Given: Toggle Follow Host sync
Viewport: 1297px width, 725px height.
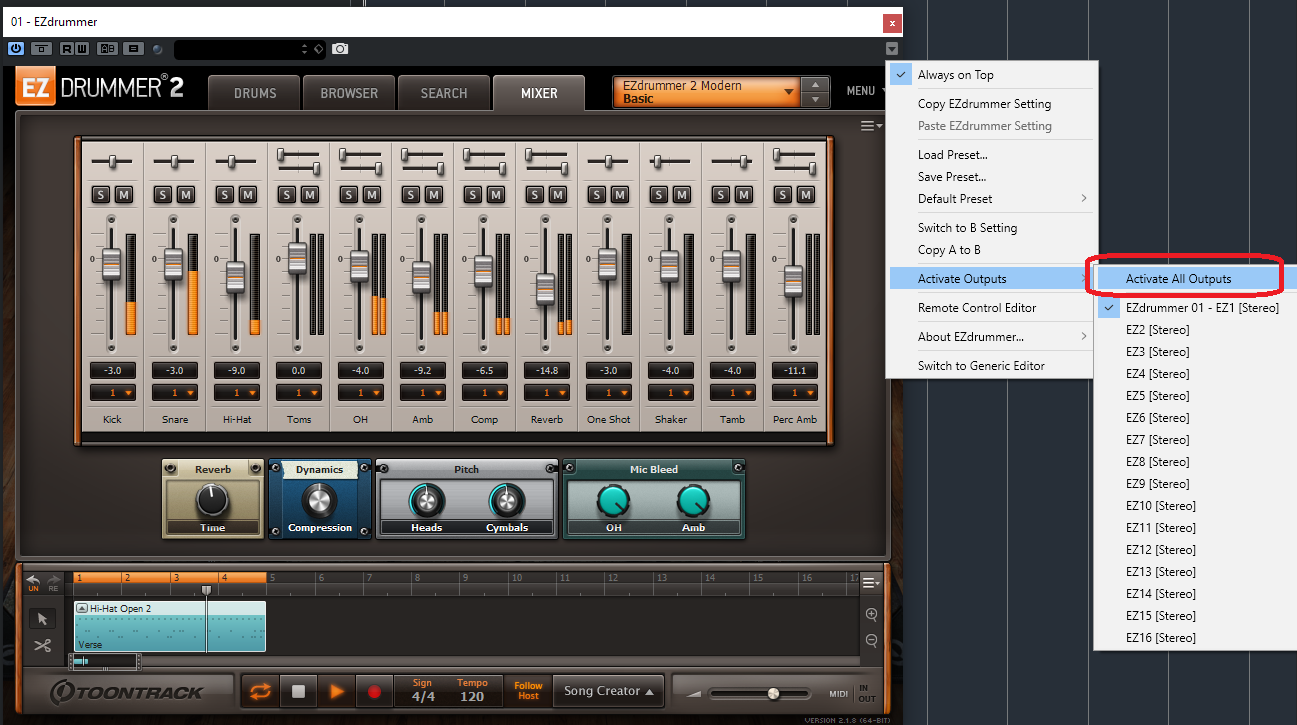Looking at the screenshot, I should pos(528,691).
